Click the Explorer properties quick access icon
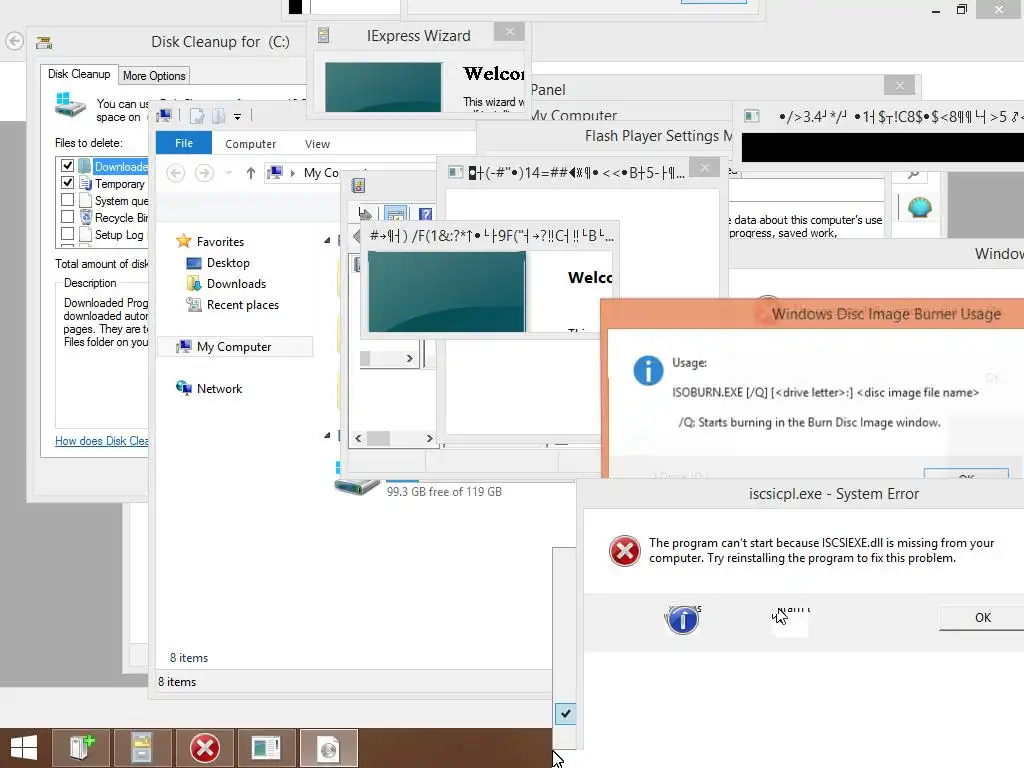Viewport: 1024px width, 768px height. click(x=197, y=116)
